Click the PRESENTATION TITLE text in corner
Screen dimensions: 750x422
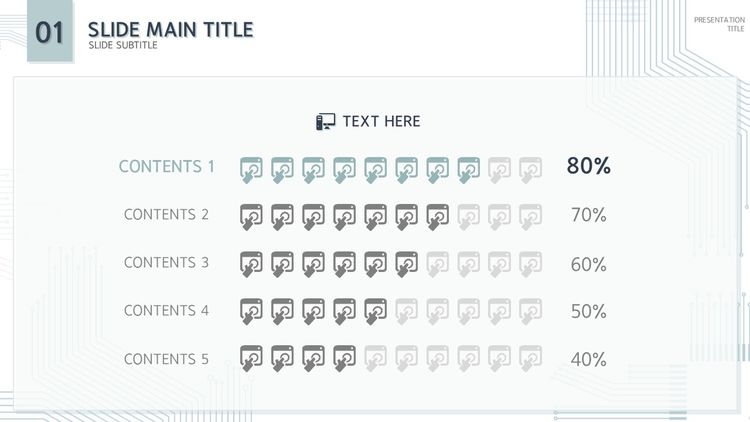point(719,24)
